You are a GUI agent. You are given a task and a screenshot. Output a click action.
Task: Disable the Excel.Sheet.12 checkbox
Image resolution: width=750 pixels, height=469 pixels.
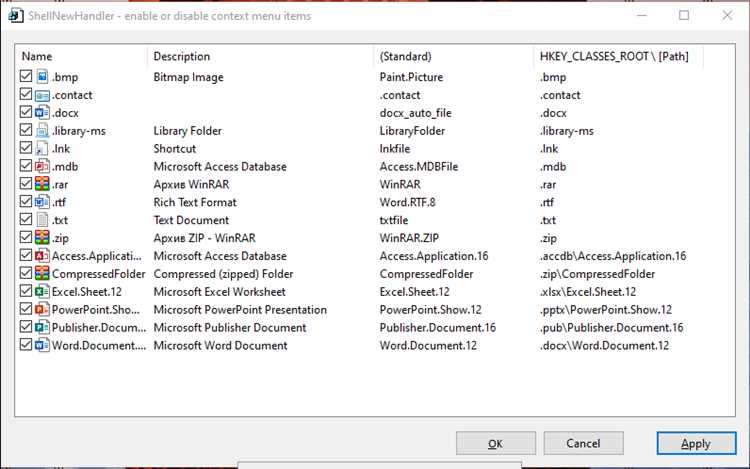[x=26, y=291]
